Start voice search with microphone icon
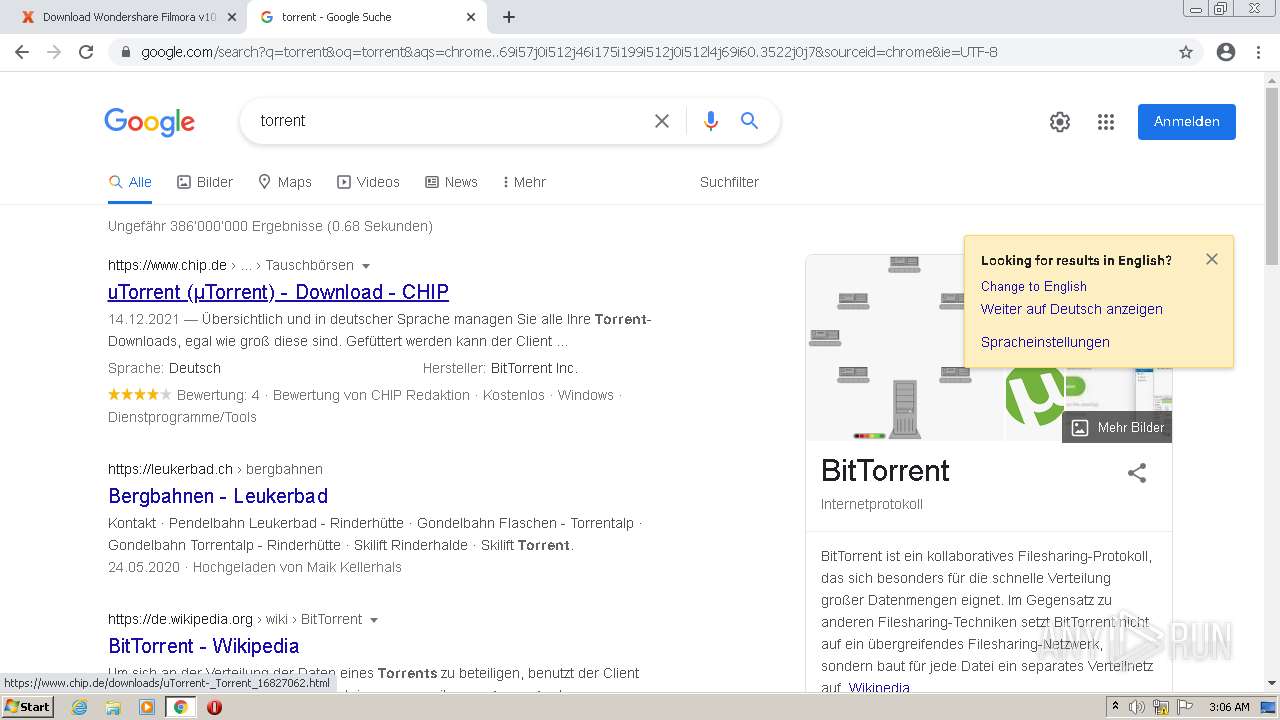 tap(711, 121)
